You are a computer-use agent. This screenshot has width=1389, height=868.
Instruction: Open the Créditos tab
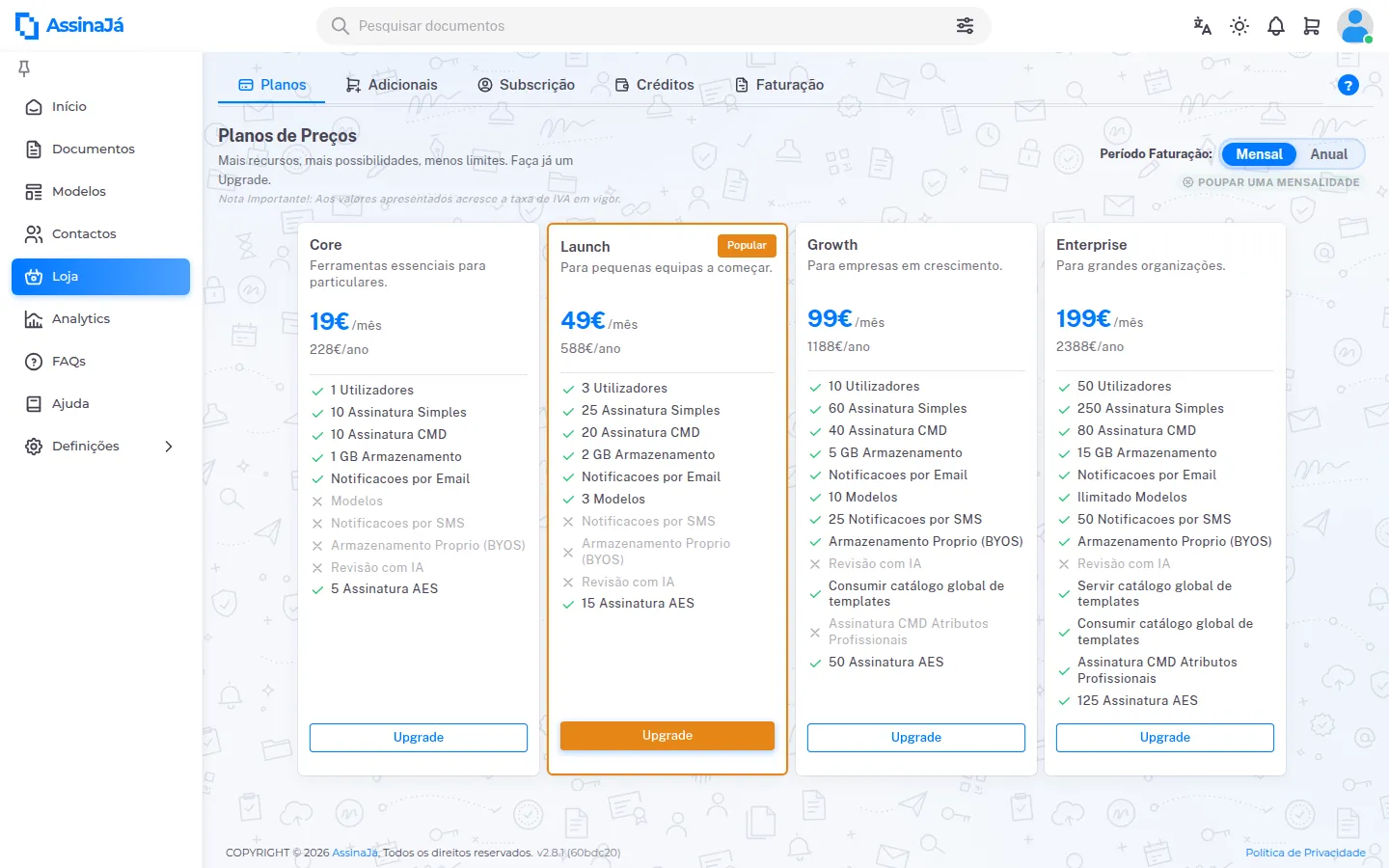(x=654, y=85)
